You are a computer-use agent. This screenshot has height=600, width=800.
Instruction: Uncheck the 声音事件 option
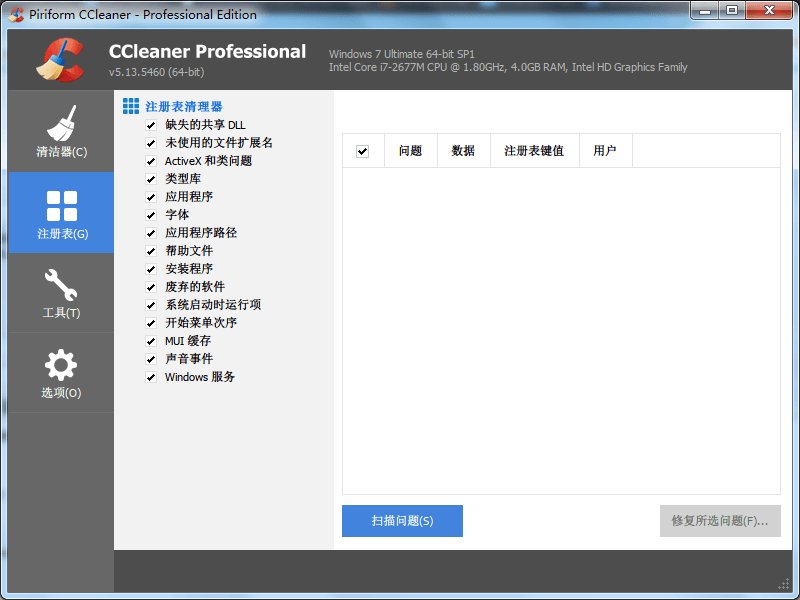(x=151, y=359)
